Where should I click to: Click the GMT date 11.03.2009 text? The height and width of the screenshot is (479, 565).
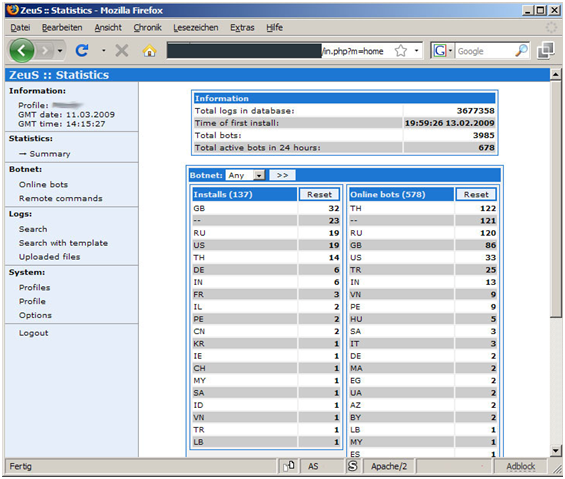pyautogui.click(x=66, y=115)
